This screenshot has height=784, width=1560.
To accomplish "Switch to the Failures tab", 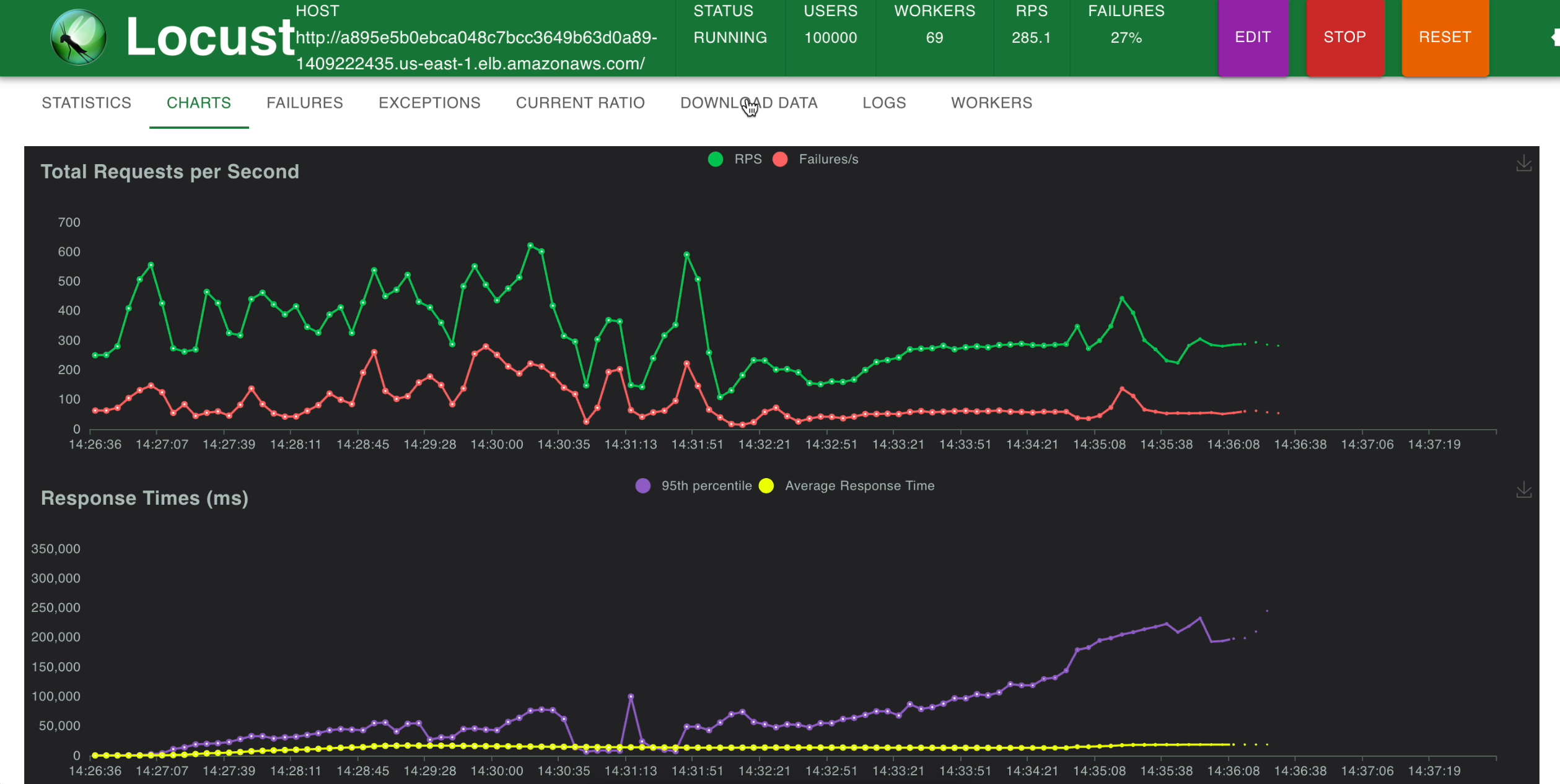I will (305, 103).
